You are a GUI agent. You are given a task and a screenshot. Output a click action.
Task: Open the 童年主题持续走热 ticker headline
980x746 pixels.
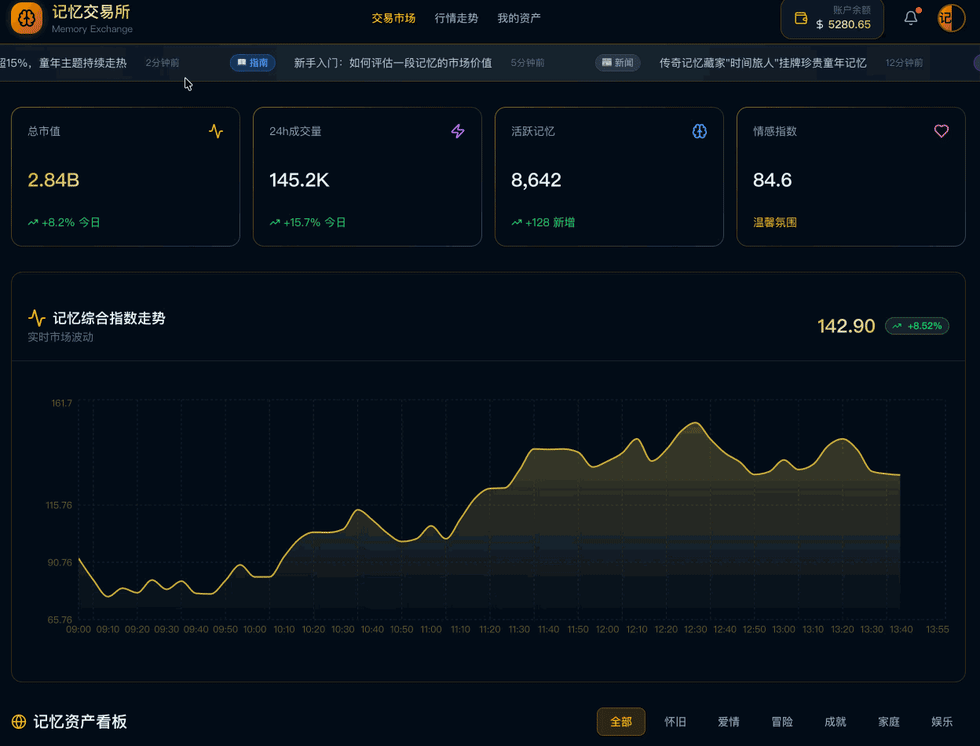(63, 62)
